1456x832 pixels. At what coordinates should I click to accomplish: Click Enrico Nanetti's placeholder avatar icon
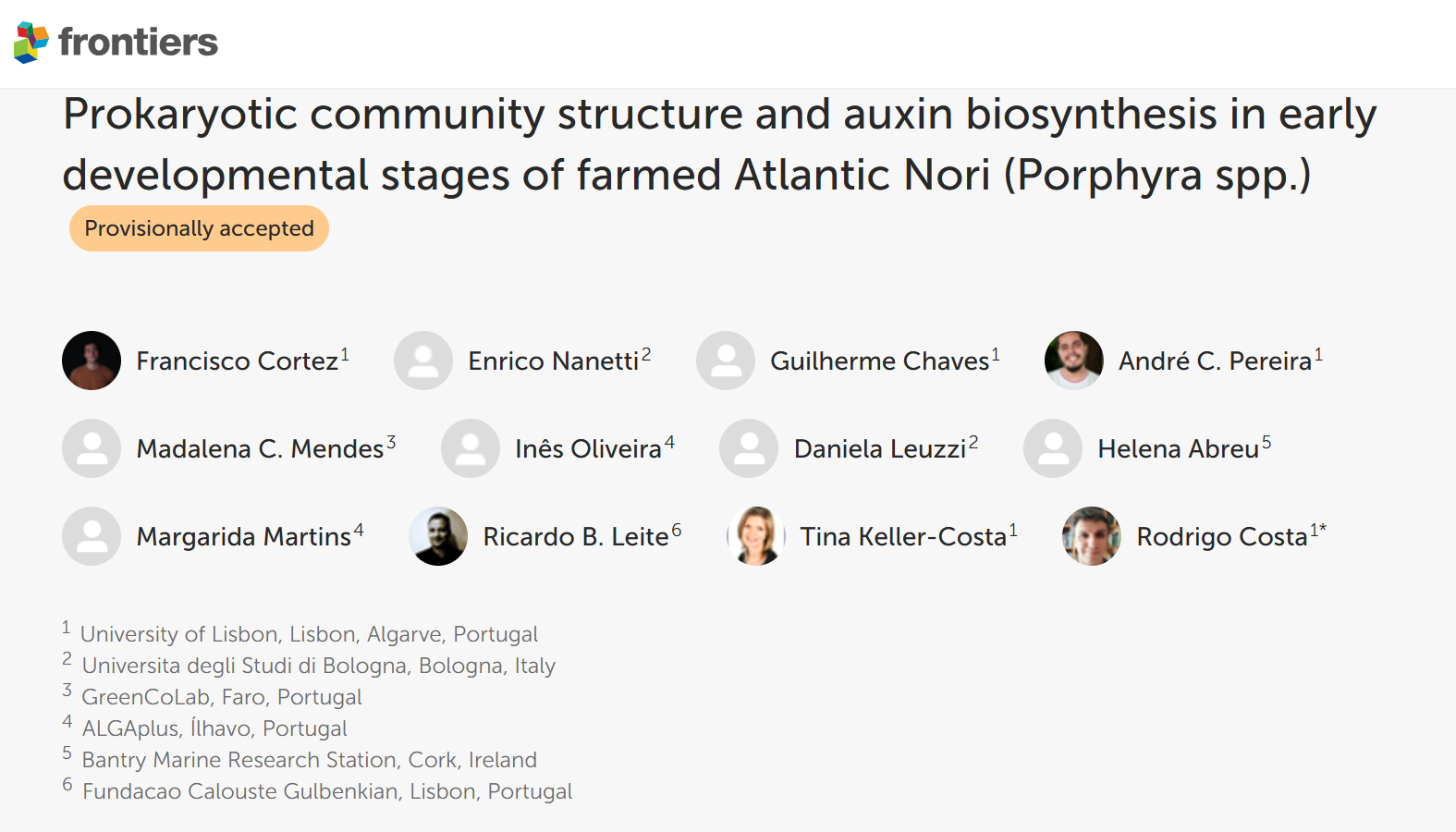(x=423, y=361)
